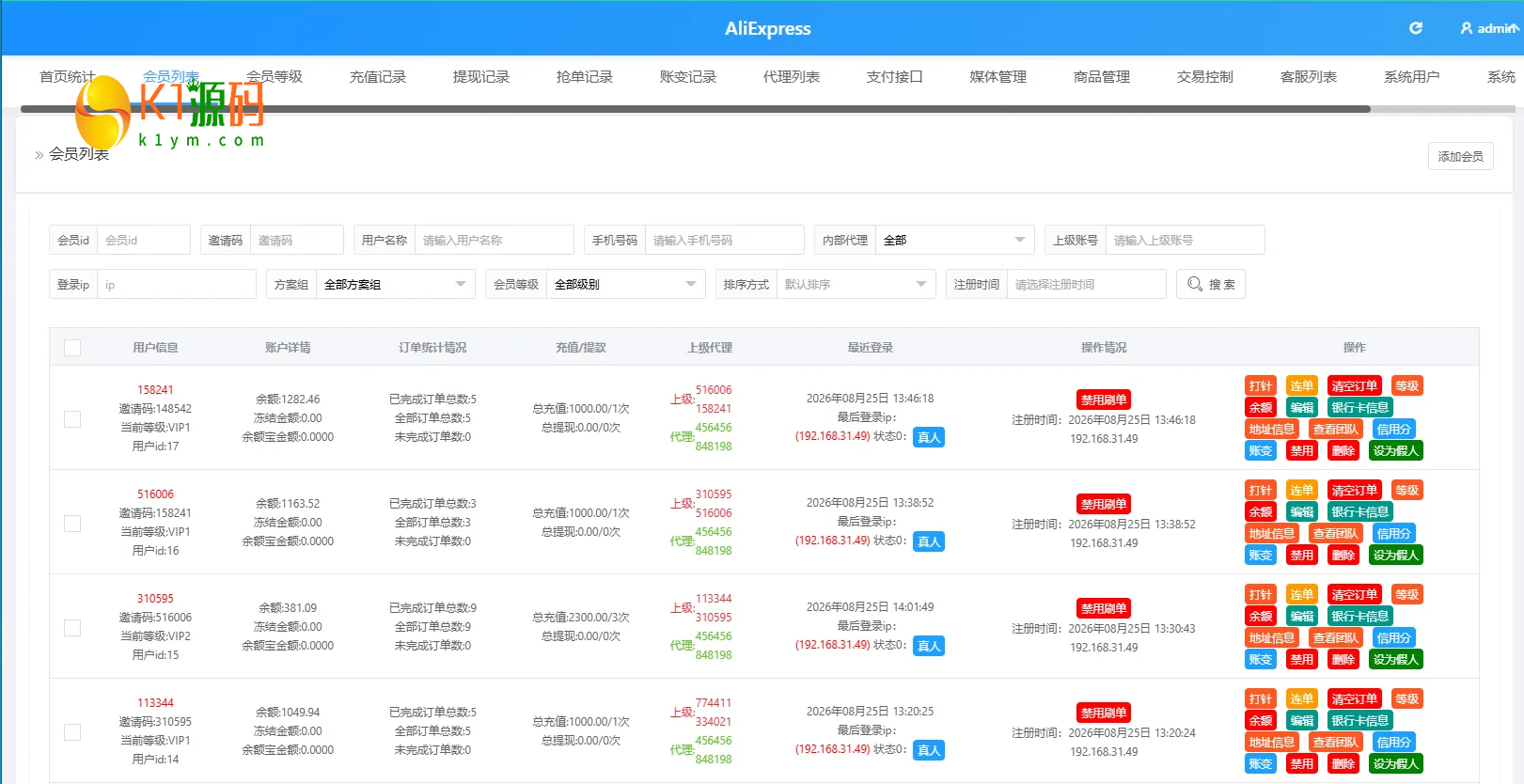
Task: Focus the 邀请码 input field
Action: tap(296, 240)
